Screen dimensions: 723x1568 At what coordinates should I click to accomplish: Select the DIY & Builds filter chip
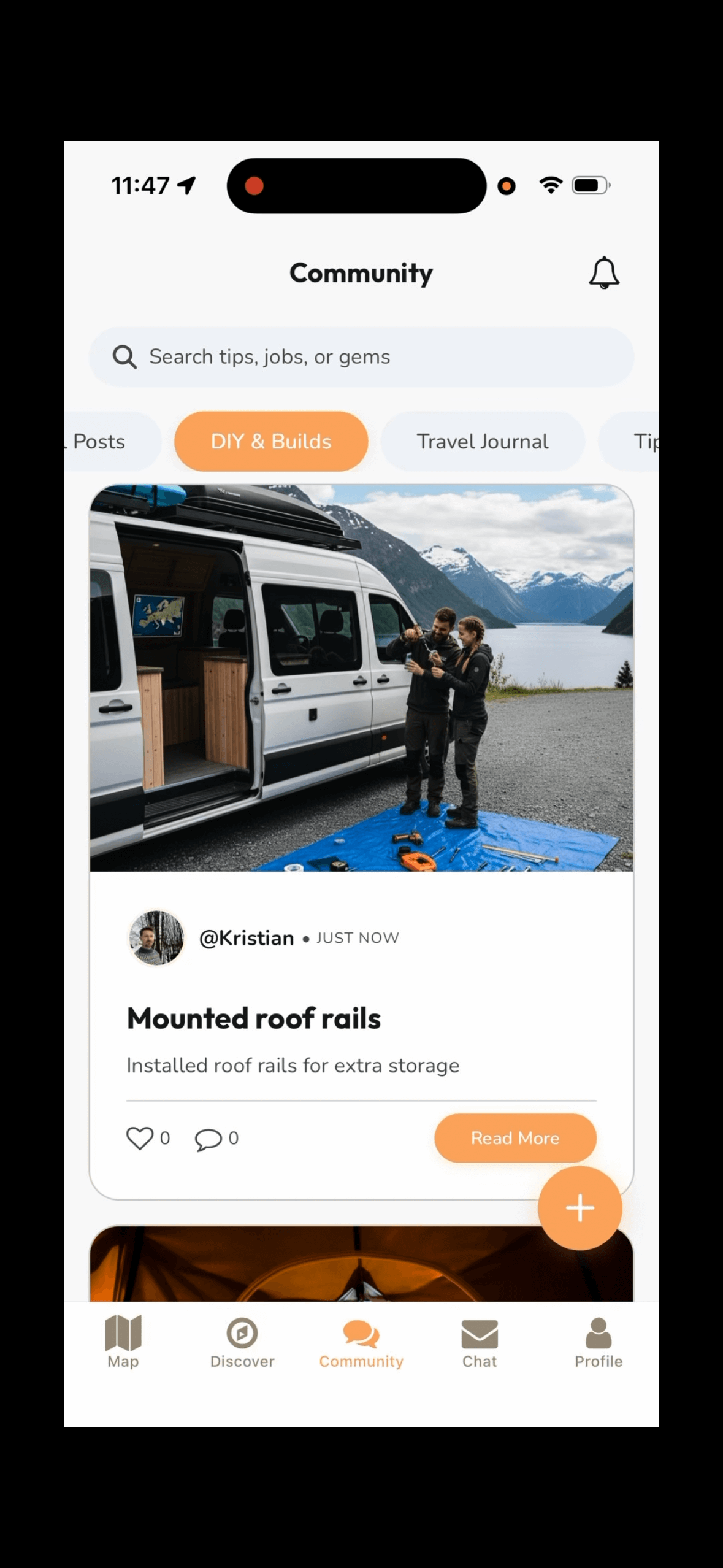tap(271, 441)
